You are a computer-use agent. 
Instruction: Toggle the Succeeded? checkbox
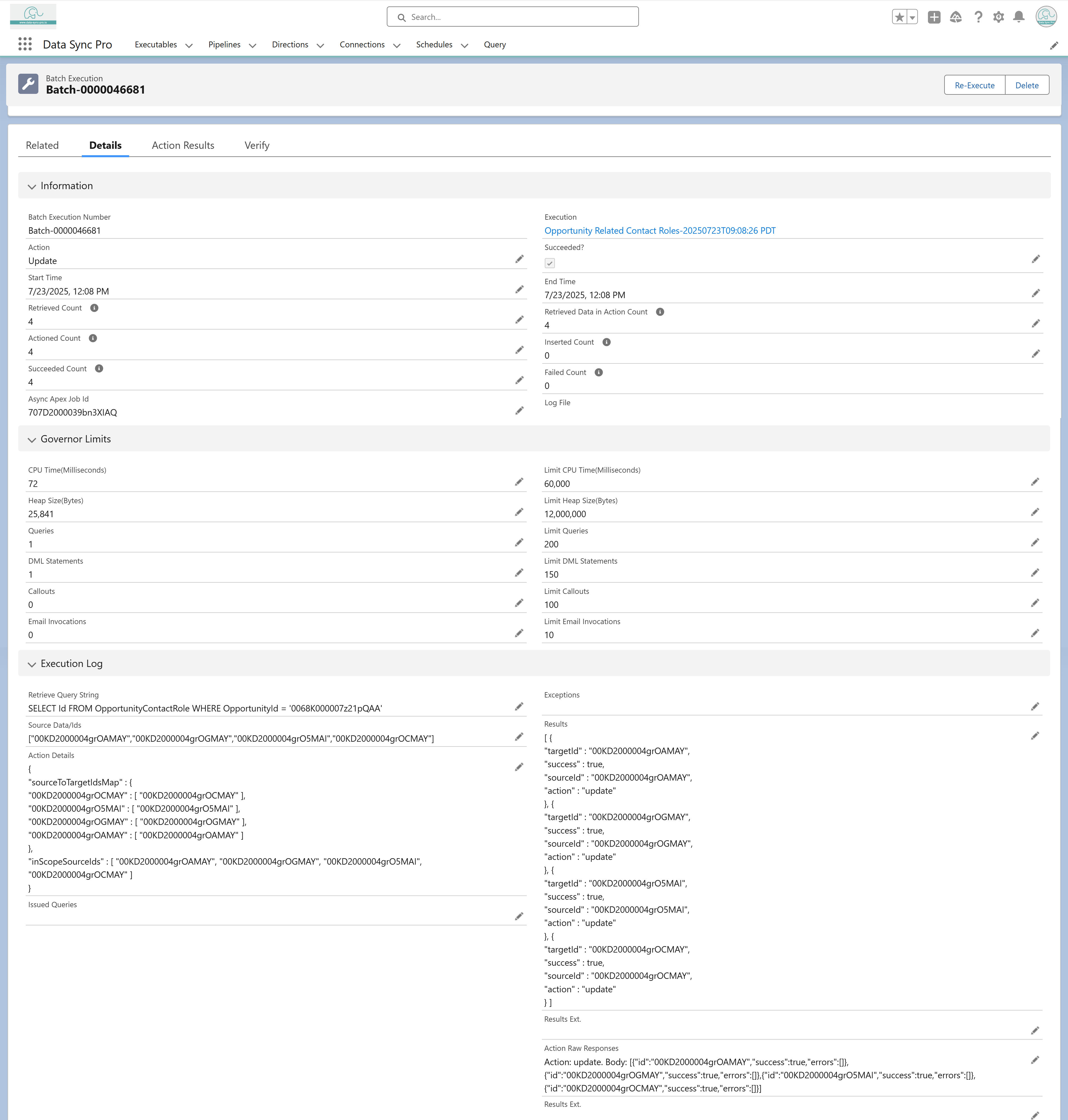[x=549, y=263]
